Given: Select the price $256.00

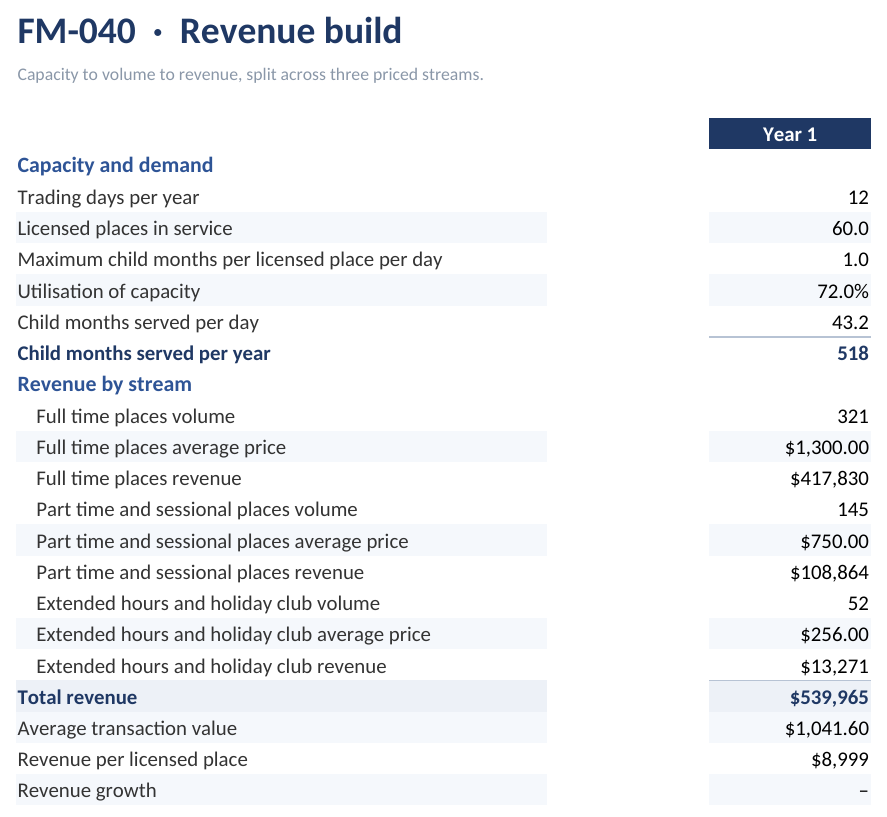Looking at the screenshot, I should coord(834,635).
